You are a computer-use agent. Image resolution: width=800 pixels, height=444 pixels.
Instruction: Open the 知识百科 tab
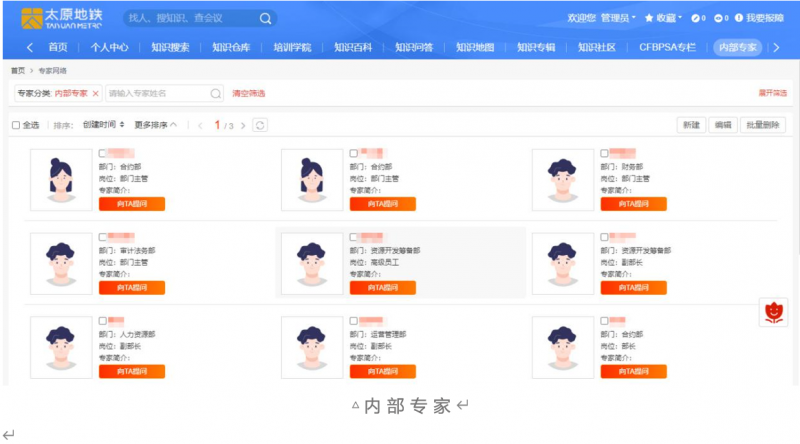pyautogui.click(x=354, y=47)
